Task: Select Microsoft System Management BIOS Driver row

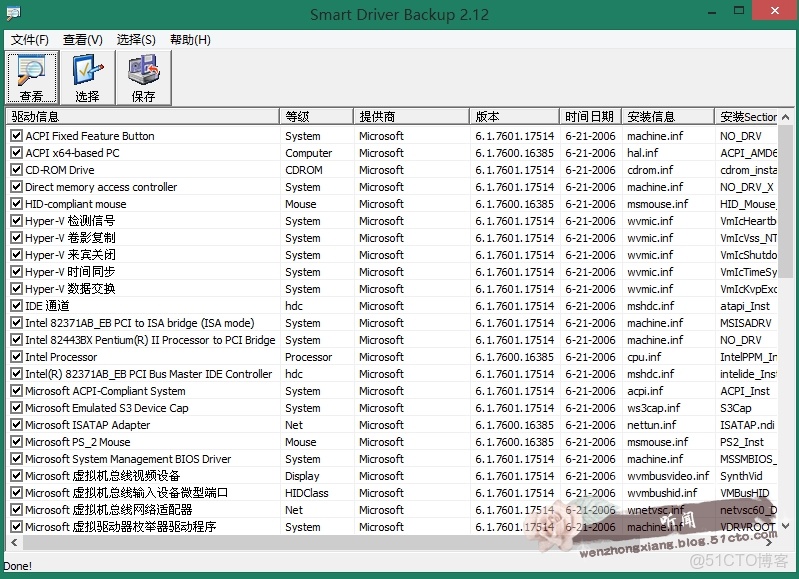Action: (392, 459)
